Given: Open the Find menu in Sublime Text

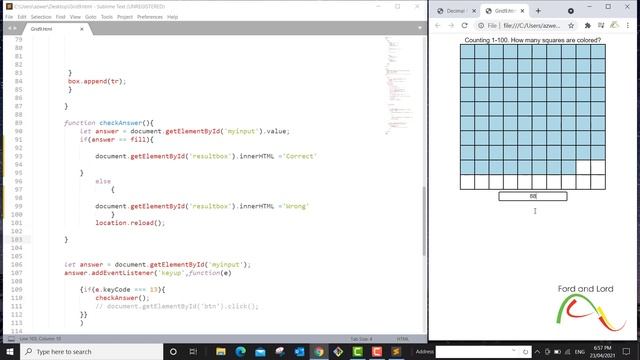Looking at the screenshot, I should click(x=60, y=17).
